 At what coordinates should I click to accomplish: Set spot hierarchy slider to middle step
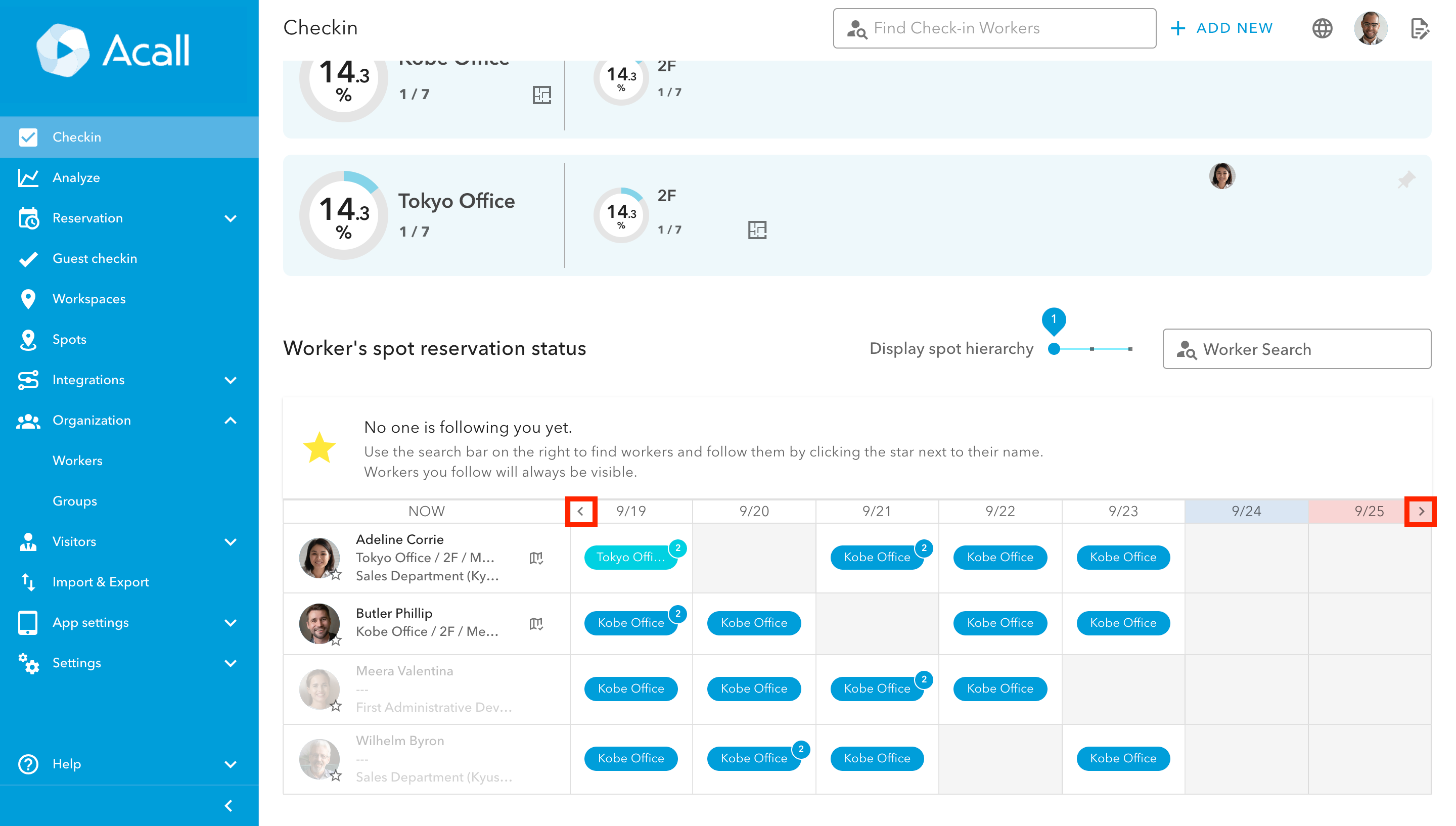(1092, 349)
